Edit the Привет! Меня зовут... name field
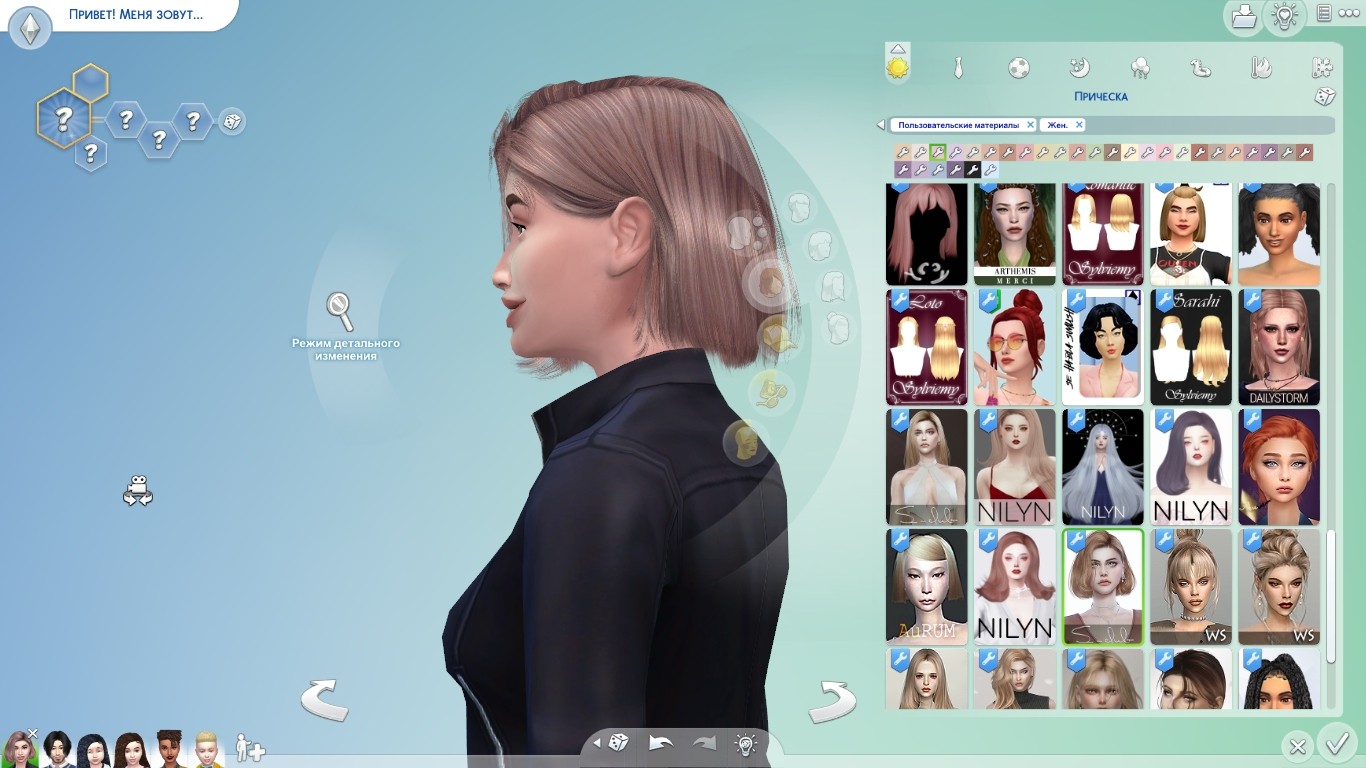Screen dimensions: 1366x768 coord(135,15)
